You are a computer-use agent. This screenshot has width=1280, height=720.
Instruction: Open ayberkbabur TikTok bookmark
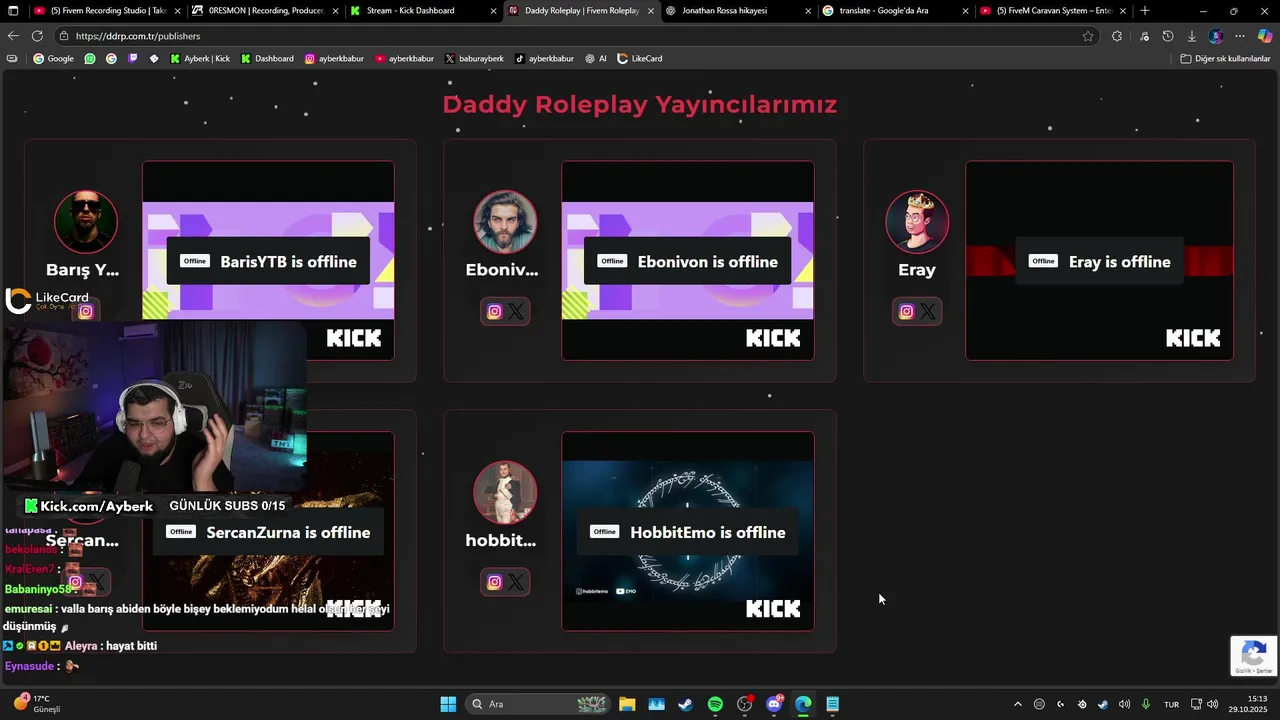(x=544, y=59)
